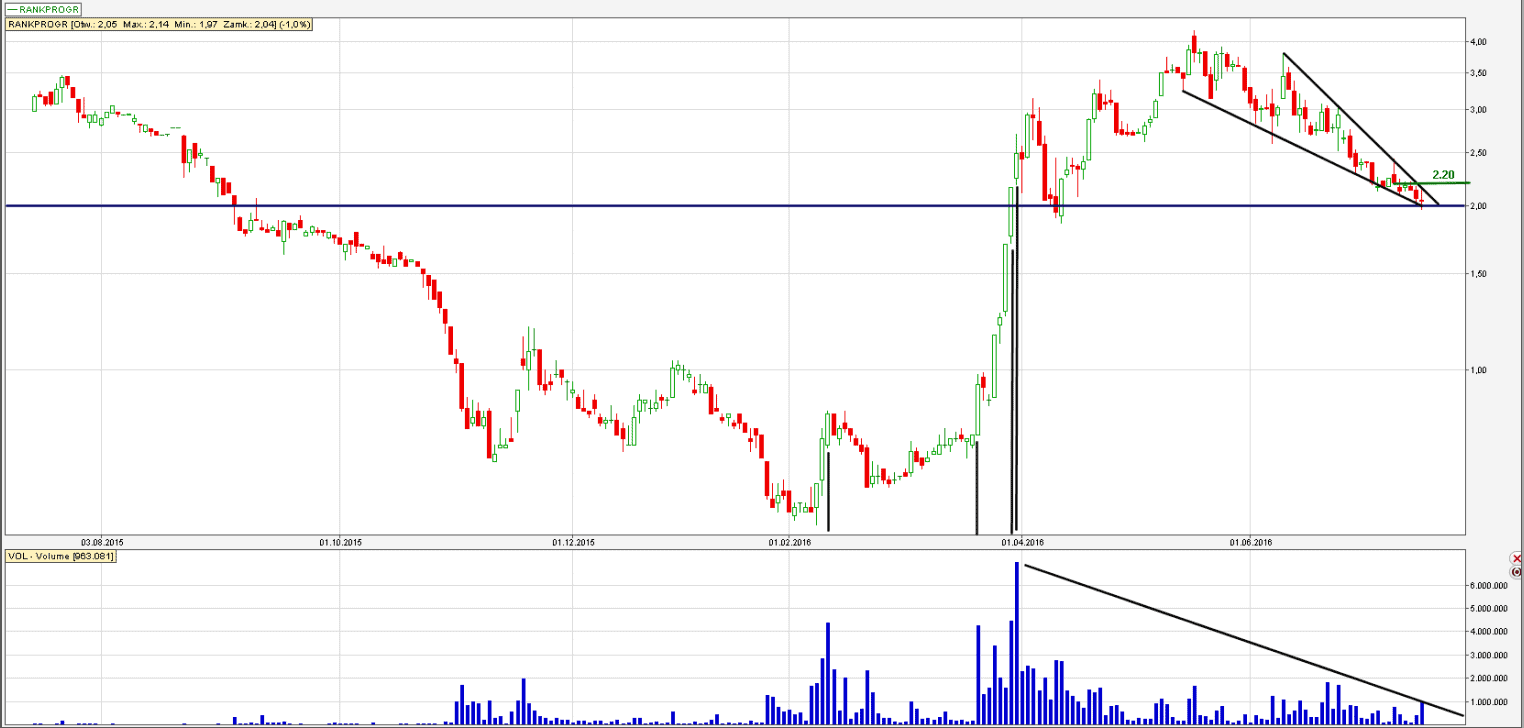Close the volume panel with the red X

click(1517, 558)
